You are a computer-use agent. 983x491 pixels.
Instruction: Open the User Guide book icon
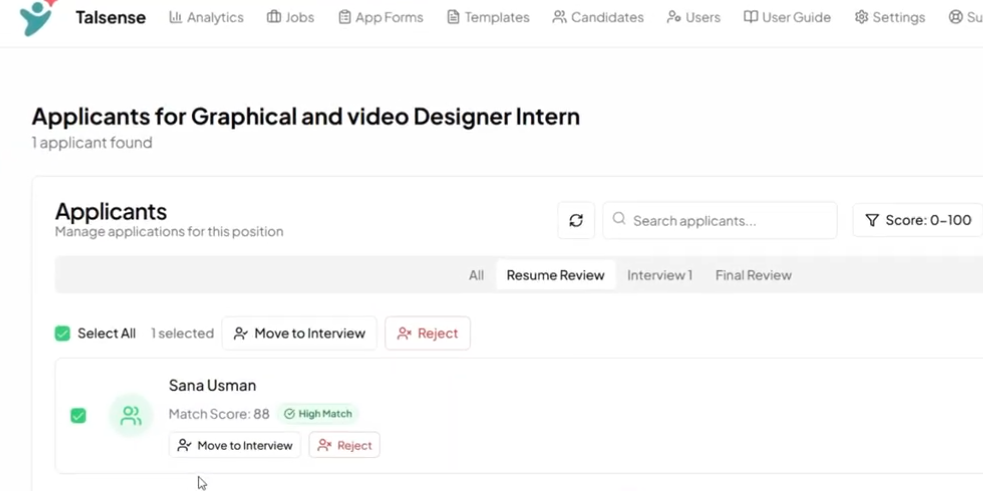point(750,17)
